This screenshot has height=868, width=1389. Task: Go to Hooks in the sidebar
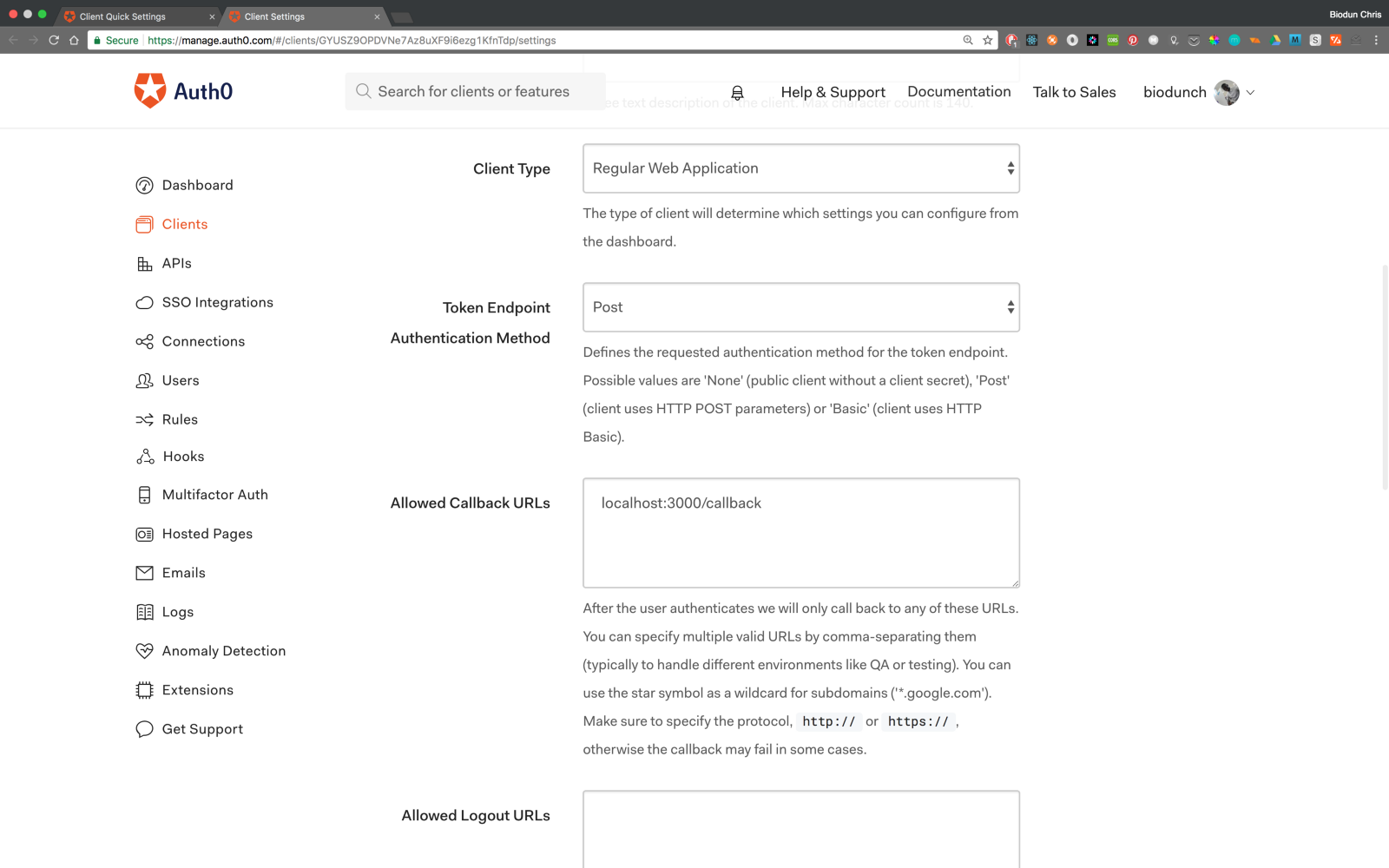170,457
